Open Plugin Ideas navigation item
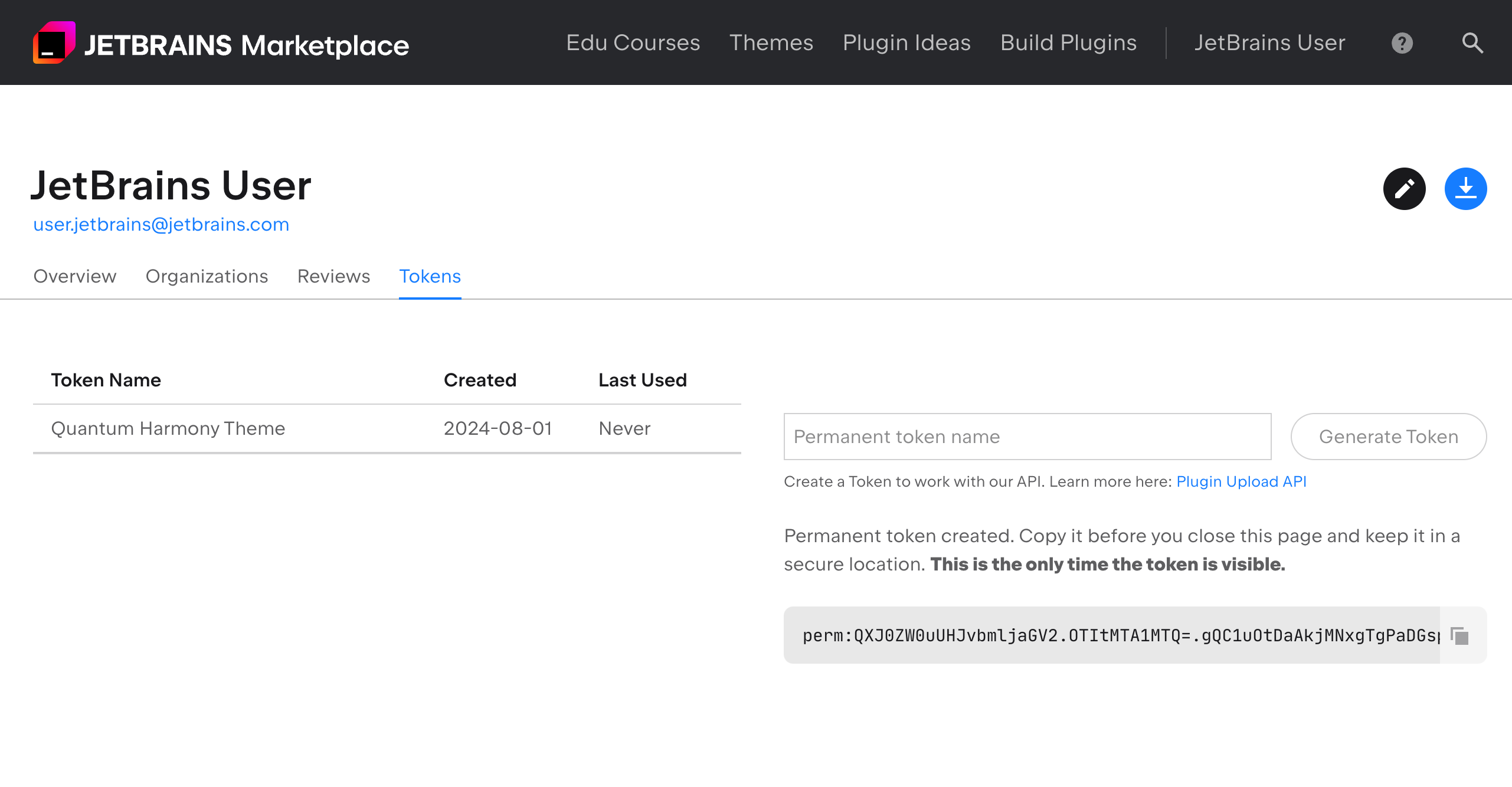The width and height of the screenshot is (1512, 787). point(906,43)
